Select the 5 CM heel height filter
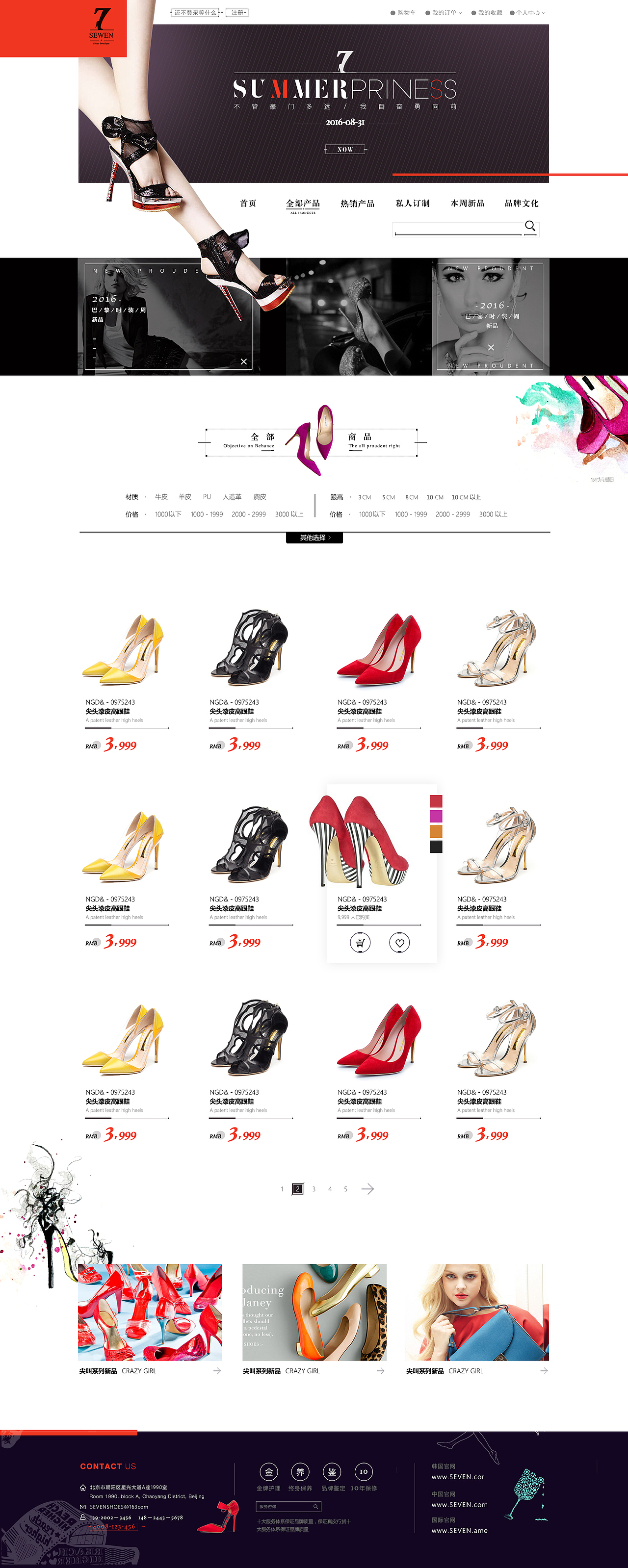Screen dimensions: 628x1568 pos(389,497)
